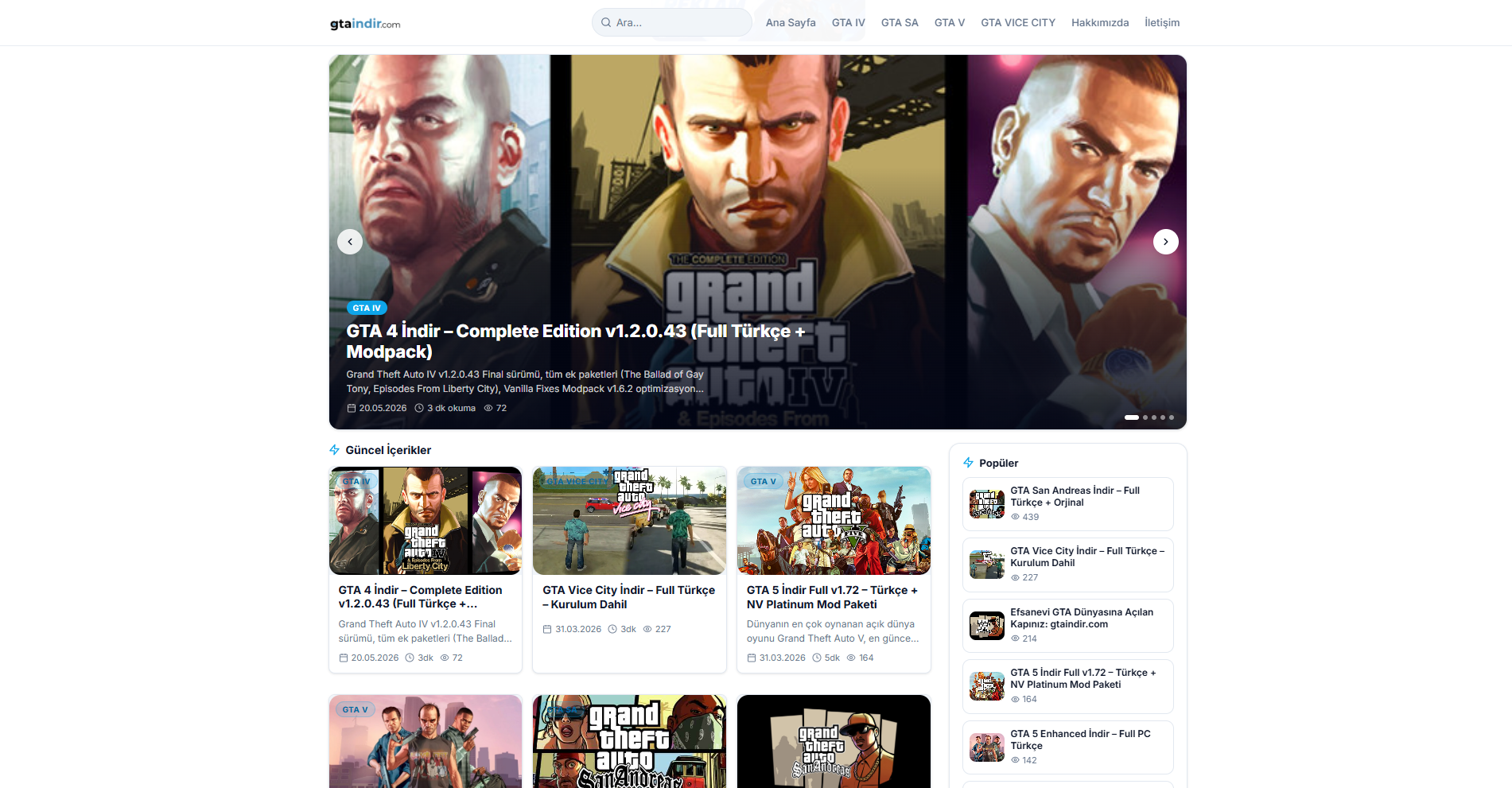Open popular item GTA 5 İndir Full v1.72
Image resolution: width=1512 pixels, height=788 pixels.
click(1068, 686)
